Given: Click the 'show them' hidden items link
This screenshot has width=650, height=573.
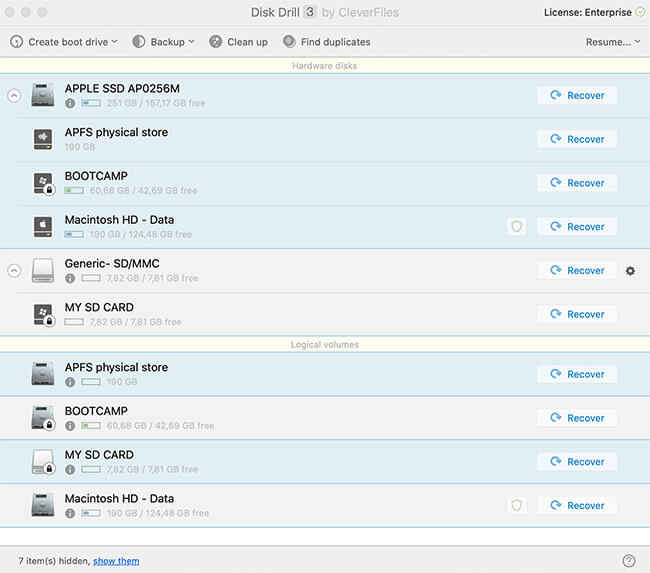Looking at the screenshot, I should (116, 561).
